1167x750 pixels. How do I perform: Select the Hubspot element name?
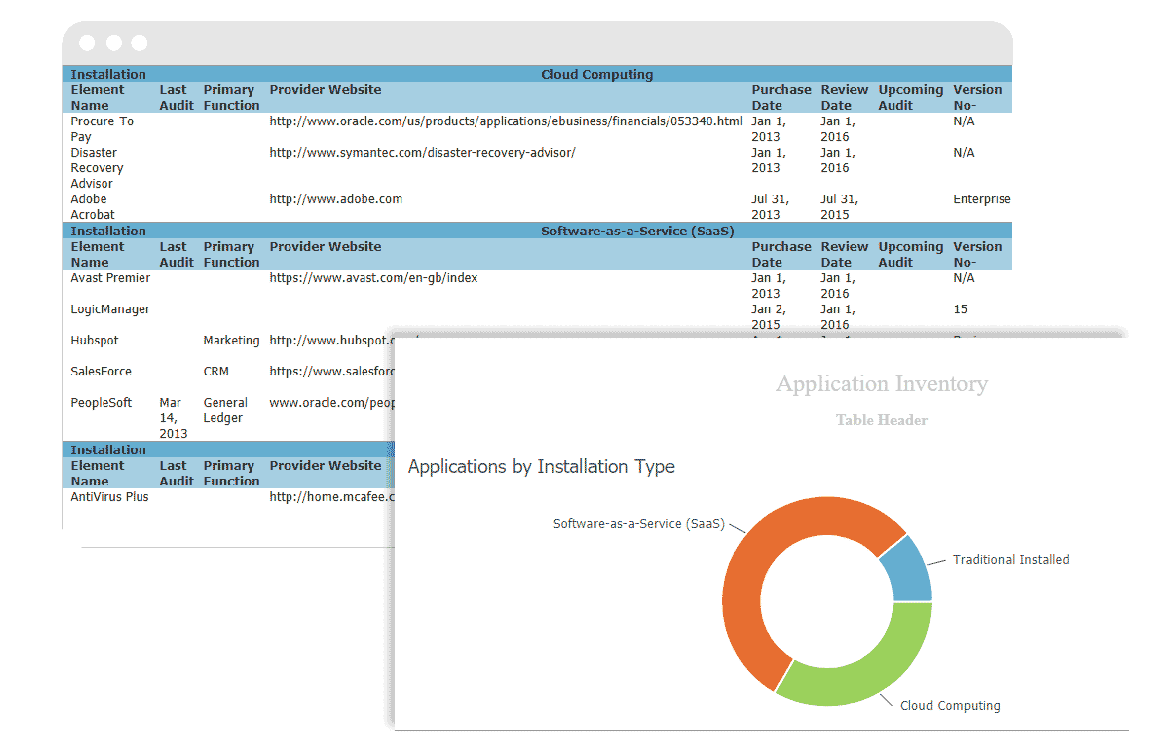tap(95, 340)
